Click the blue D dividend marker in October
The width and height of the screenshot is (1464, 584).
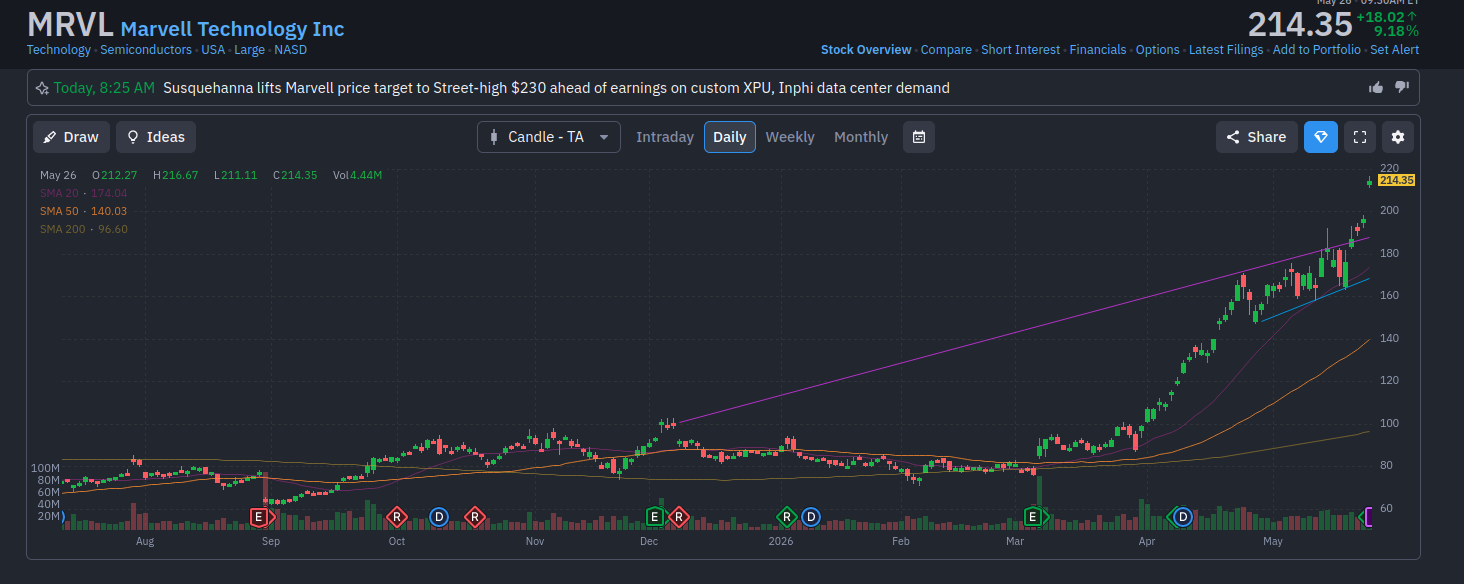[438, 517]
